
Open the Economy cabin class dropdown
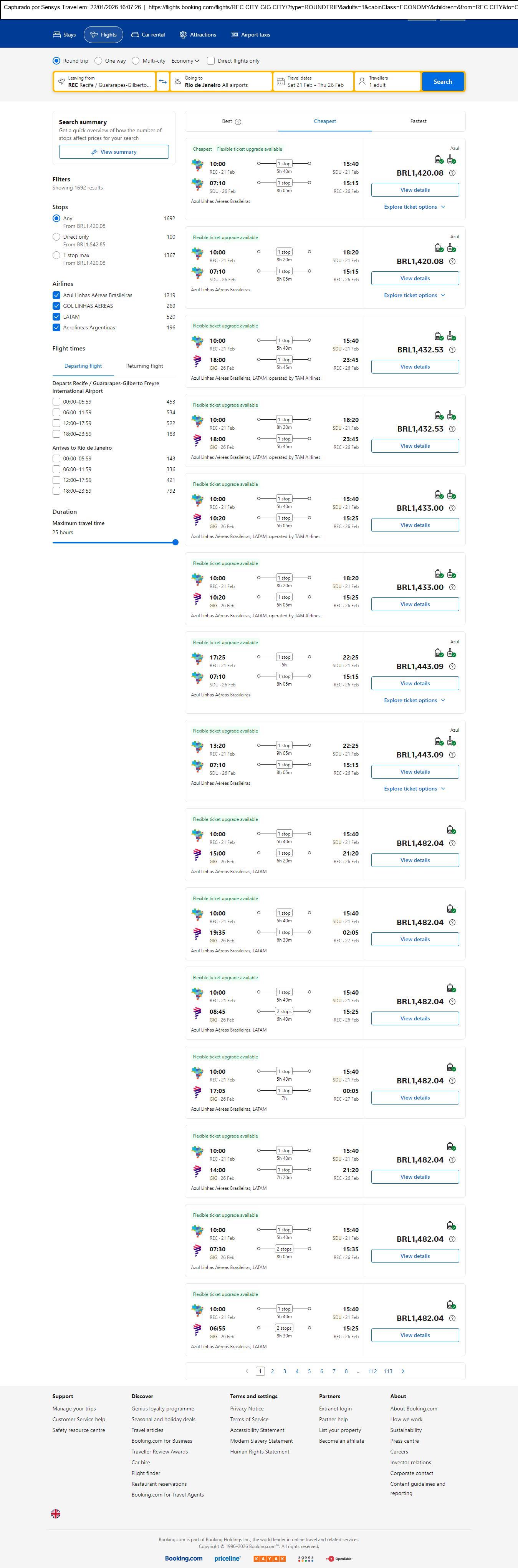(185, 61)
